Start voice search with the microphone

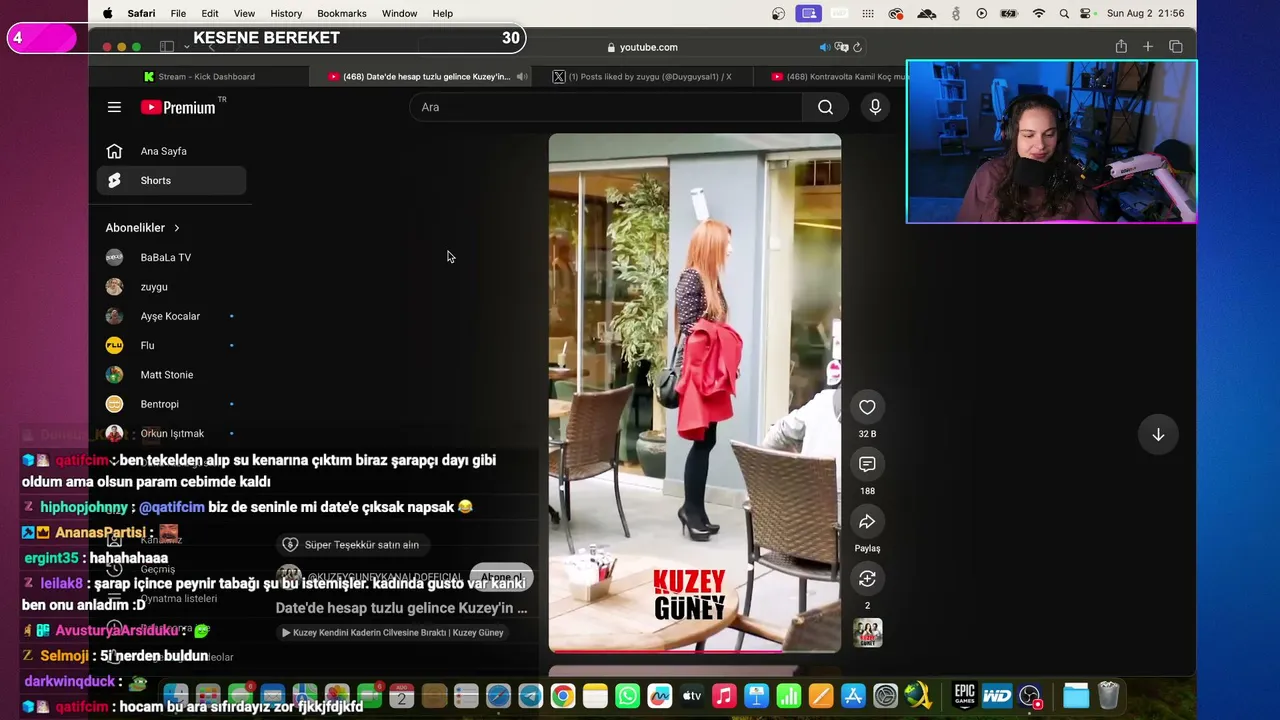click(x=875, y=107)
